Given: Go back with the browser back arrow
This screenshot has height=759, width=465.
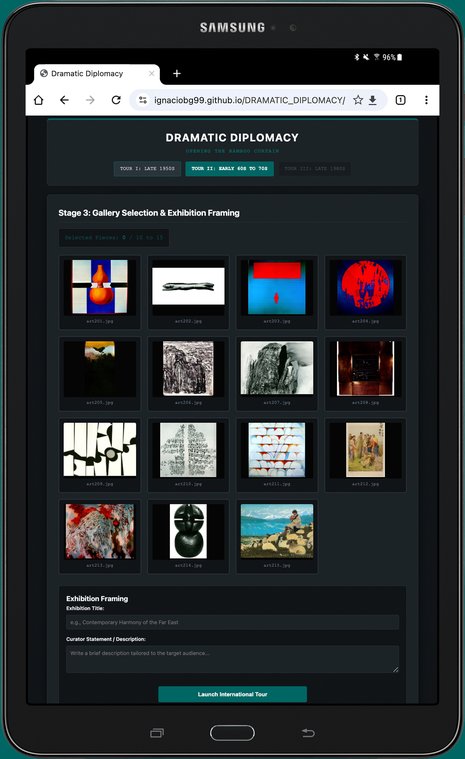Looking at the screenshot, I should click(64, 100).
